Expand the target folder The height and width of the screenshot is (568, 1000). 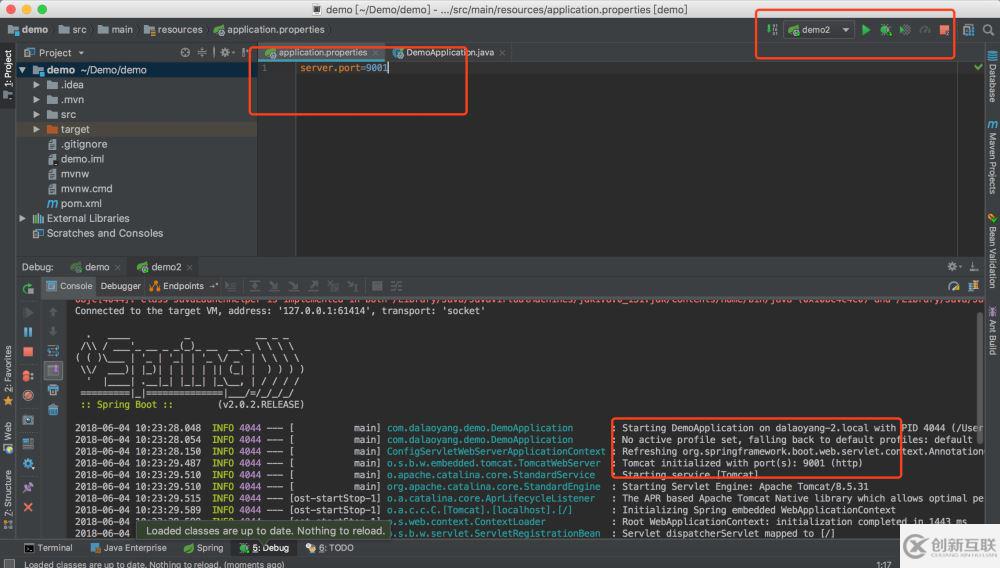click(36, 129)
